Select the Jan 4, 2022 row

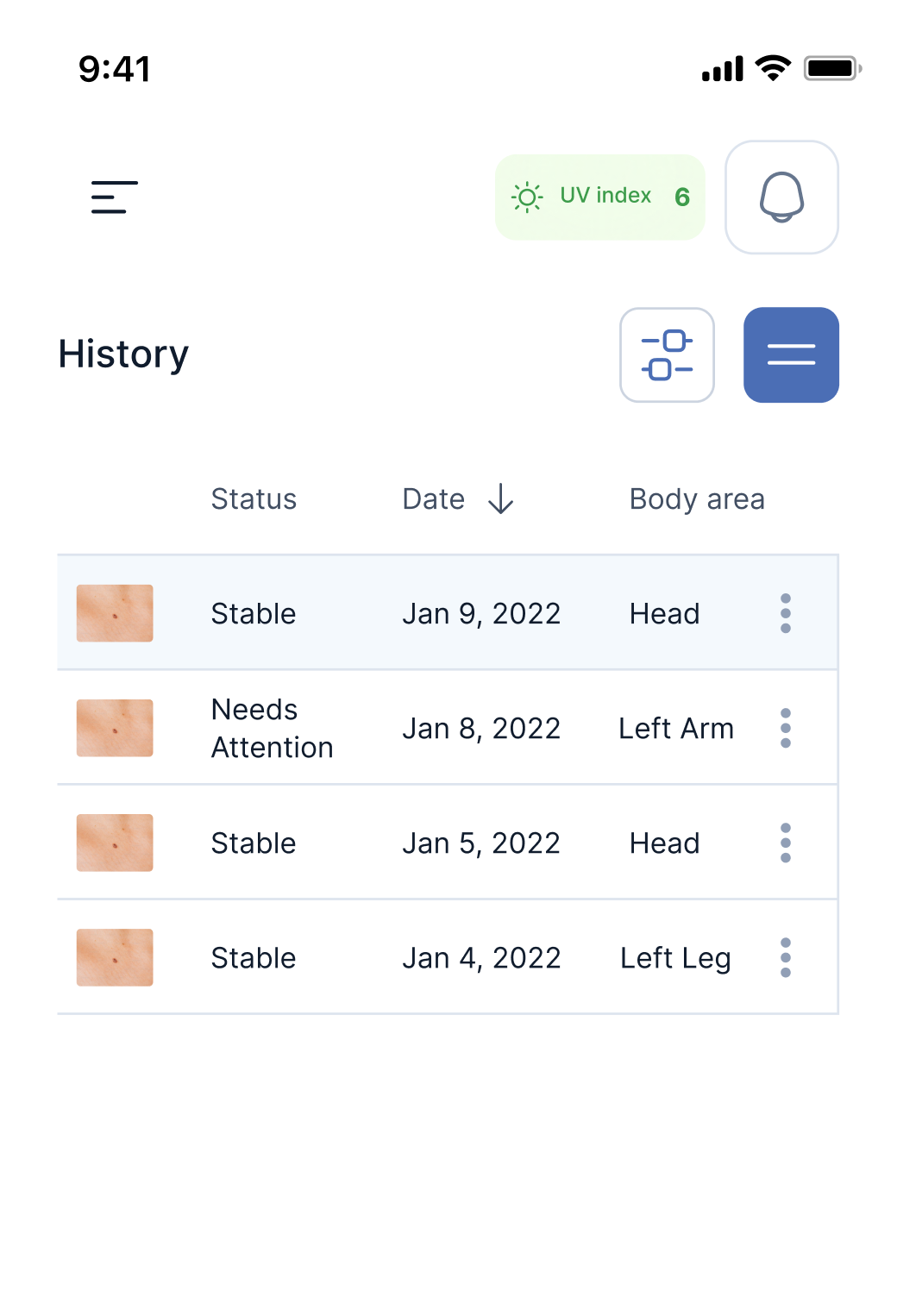click(481, 957)
